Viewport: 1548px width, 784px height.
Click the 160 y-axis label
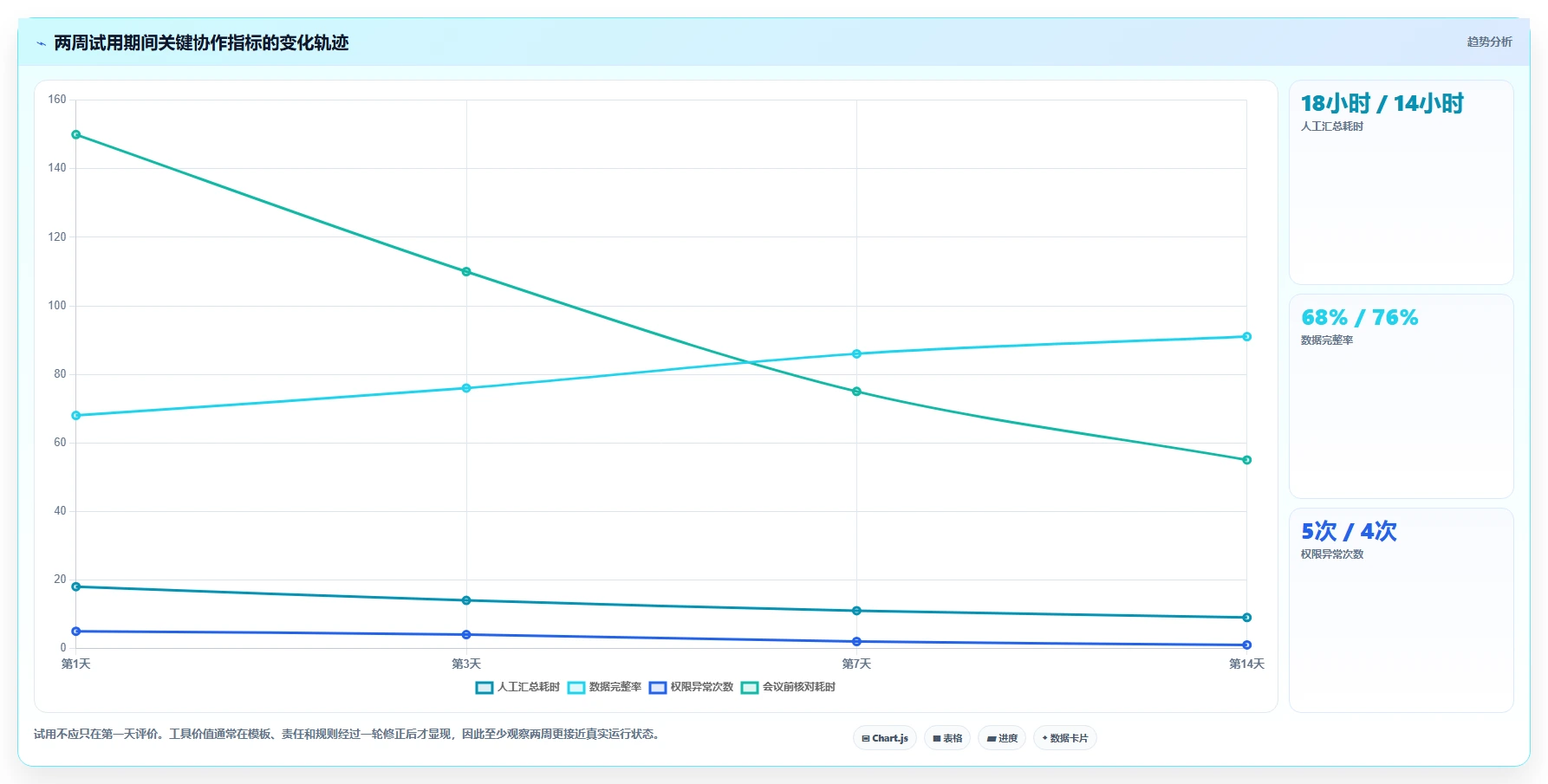(57, 100)
